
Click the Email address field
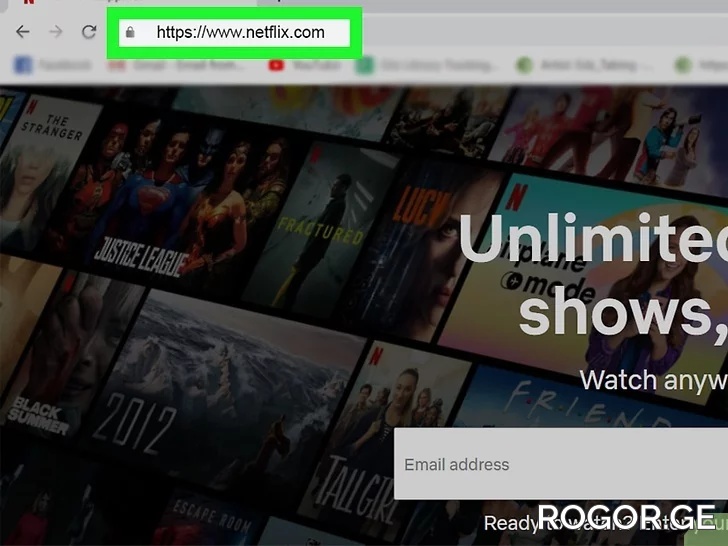coord(561,464)
